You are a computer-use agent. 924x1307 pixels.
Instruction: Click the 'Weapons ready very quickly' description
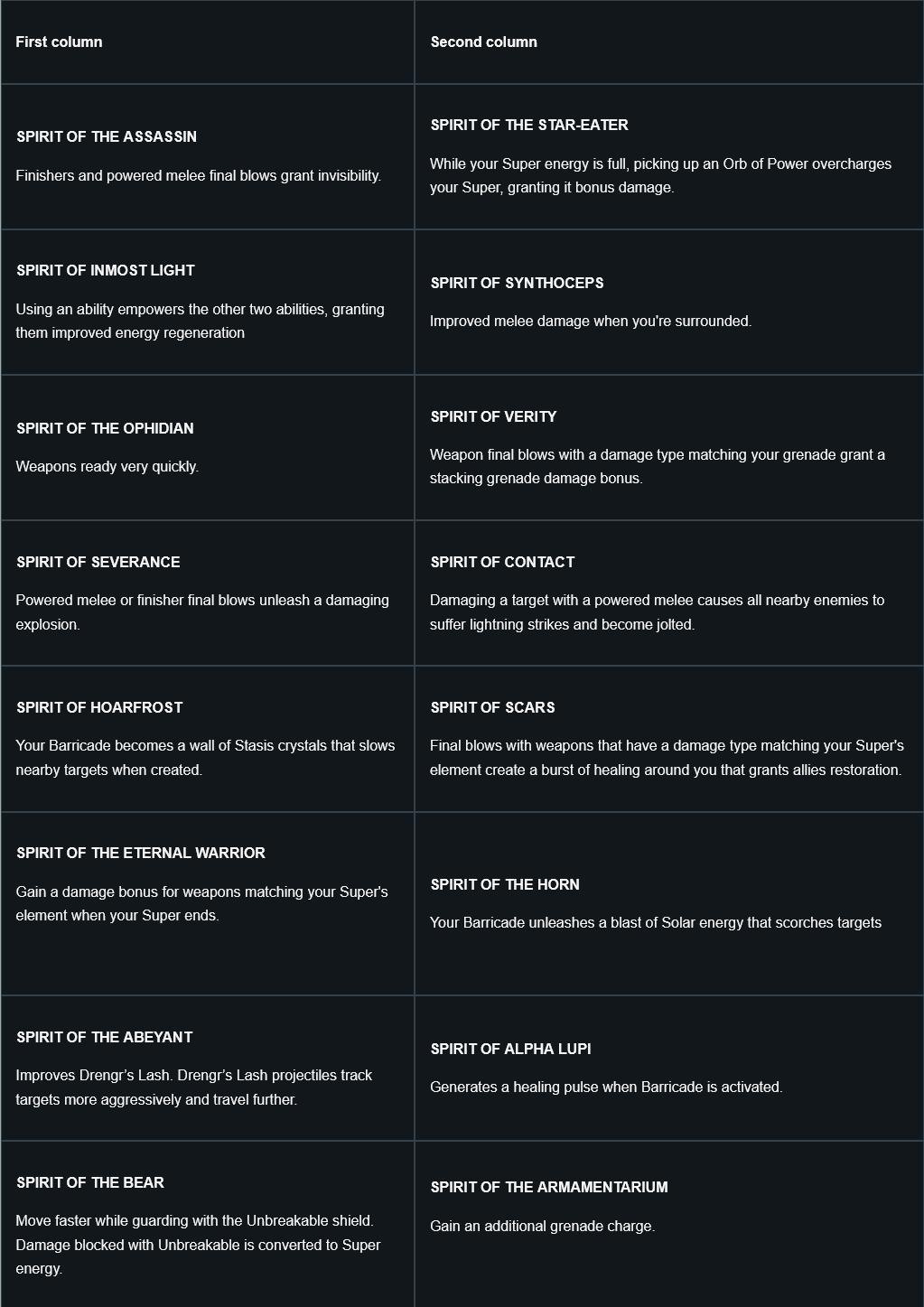tap(107, 467)
